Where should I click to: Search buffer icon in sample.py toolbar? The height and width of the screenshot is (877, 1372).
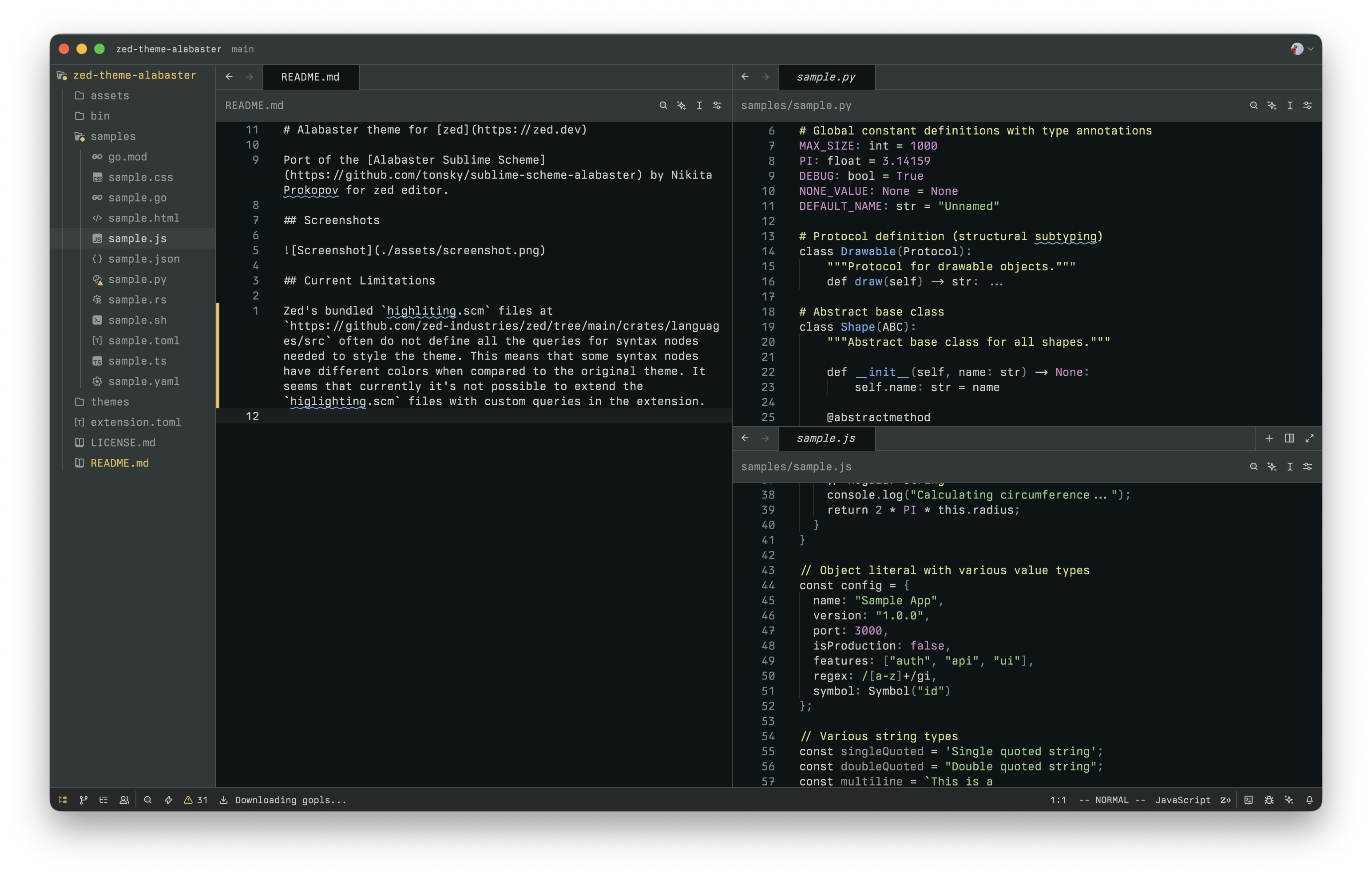1253,105
